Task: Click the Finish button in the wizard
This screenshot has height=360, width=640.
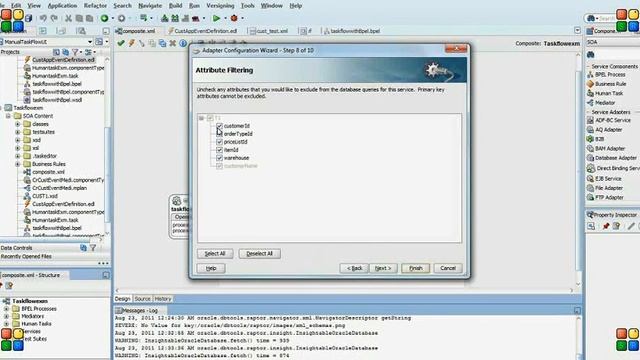Action: (416, 269)
